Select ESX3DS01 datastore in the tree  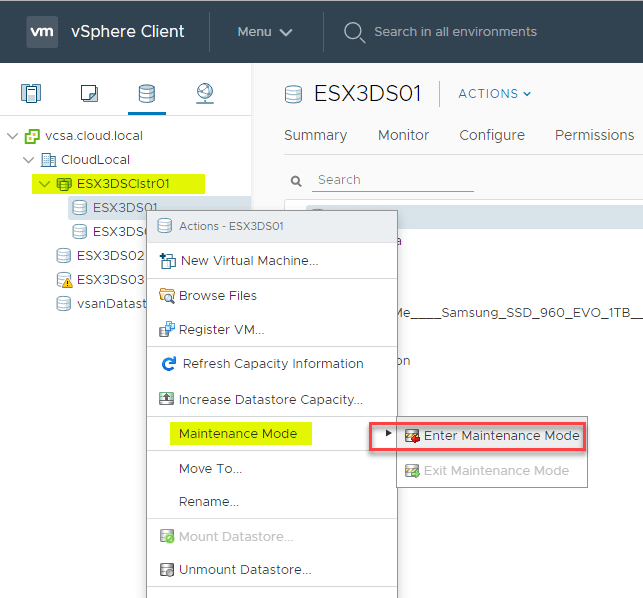point(125,208)
